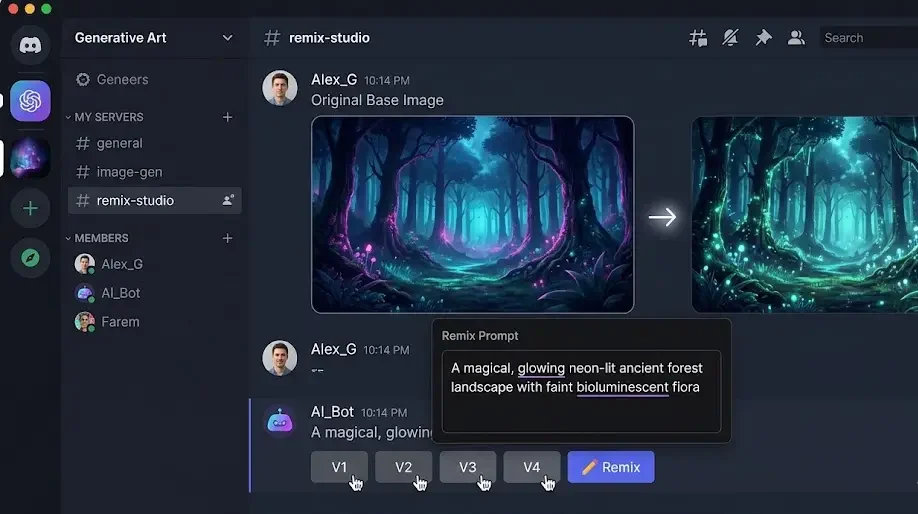918x514 pixels.
Task: Open the remixed green forest image
Action: click(x=804, y=214)
